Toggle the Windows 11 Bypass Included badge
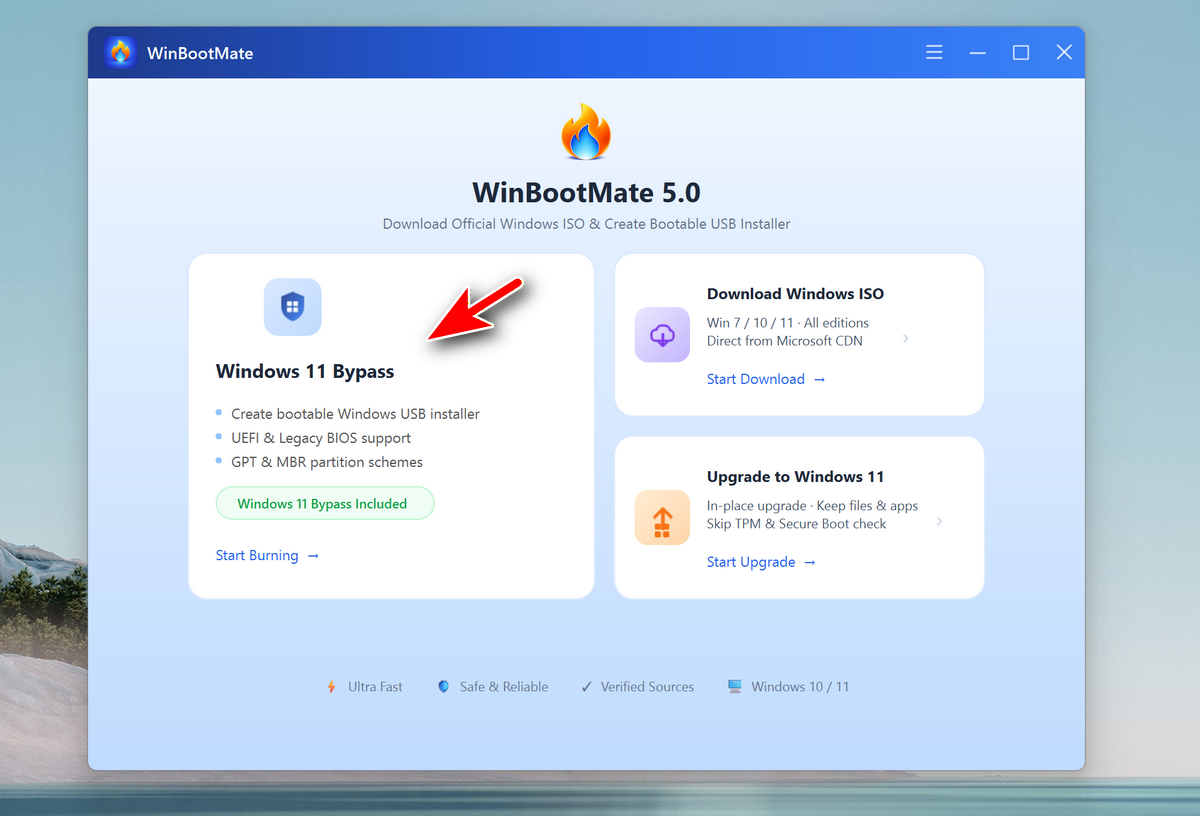The width and height of the screenshot is (1200, 816). (x=325, y=503)
